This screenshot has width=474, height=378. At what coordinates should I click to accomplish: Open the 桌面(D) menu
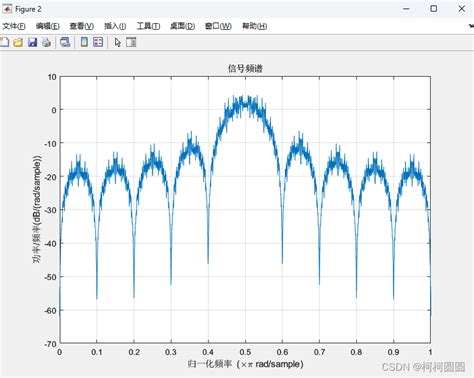pos(182,26)
